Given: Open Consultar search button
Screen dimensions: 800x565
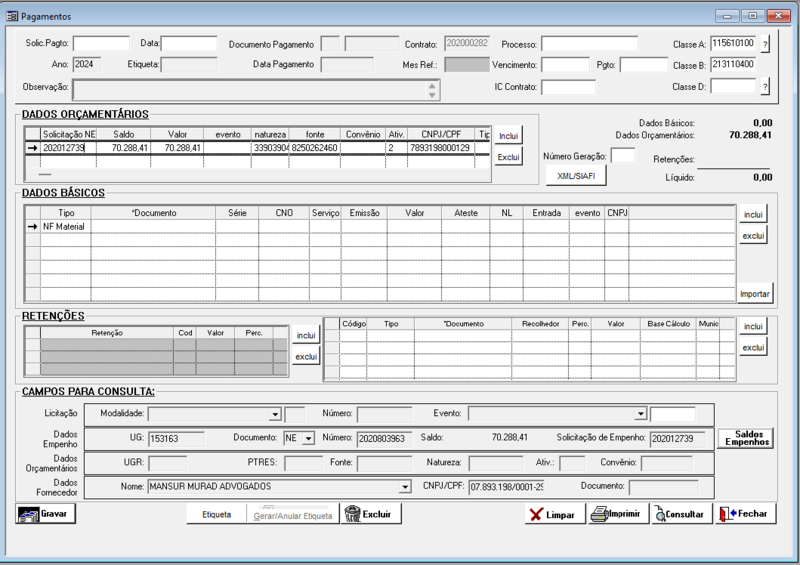Looking at the screenshot, I should [x=678, y=514].
